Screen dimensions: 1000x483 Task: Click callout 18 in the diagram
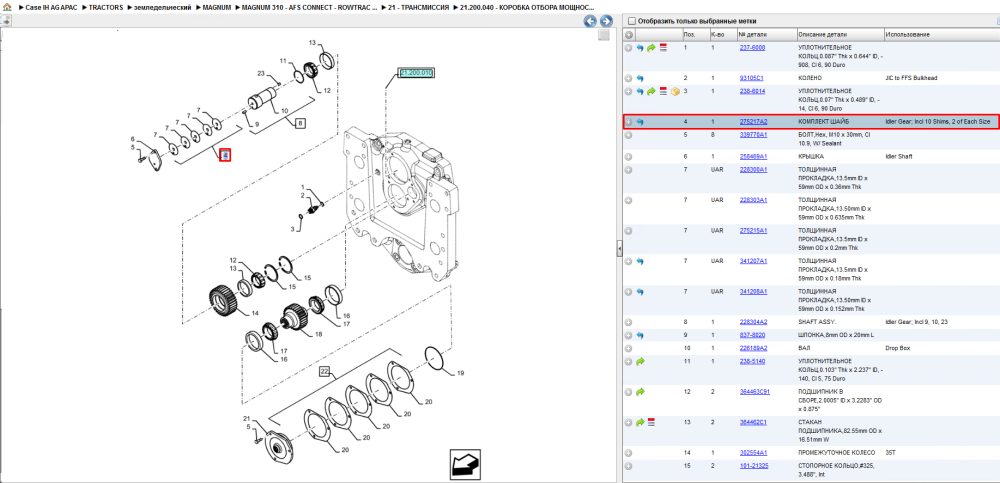click(x=319, y=334)
